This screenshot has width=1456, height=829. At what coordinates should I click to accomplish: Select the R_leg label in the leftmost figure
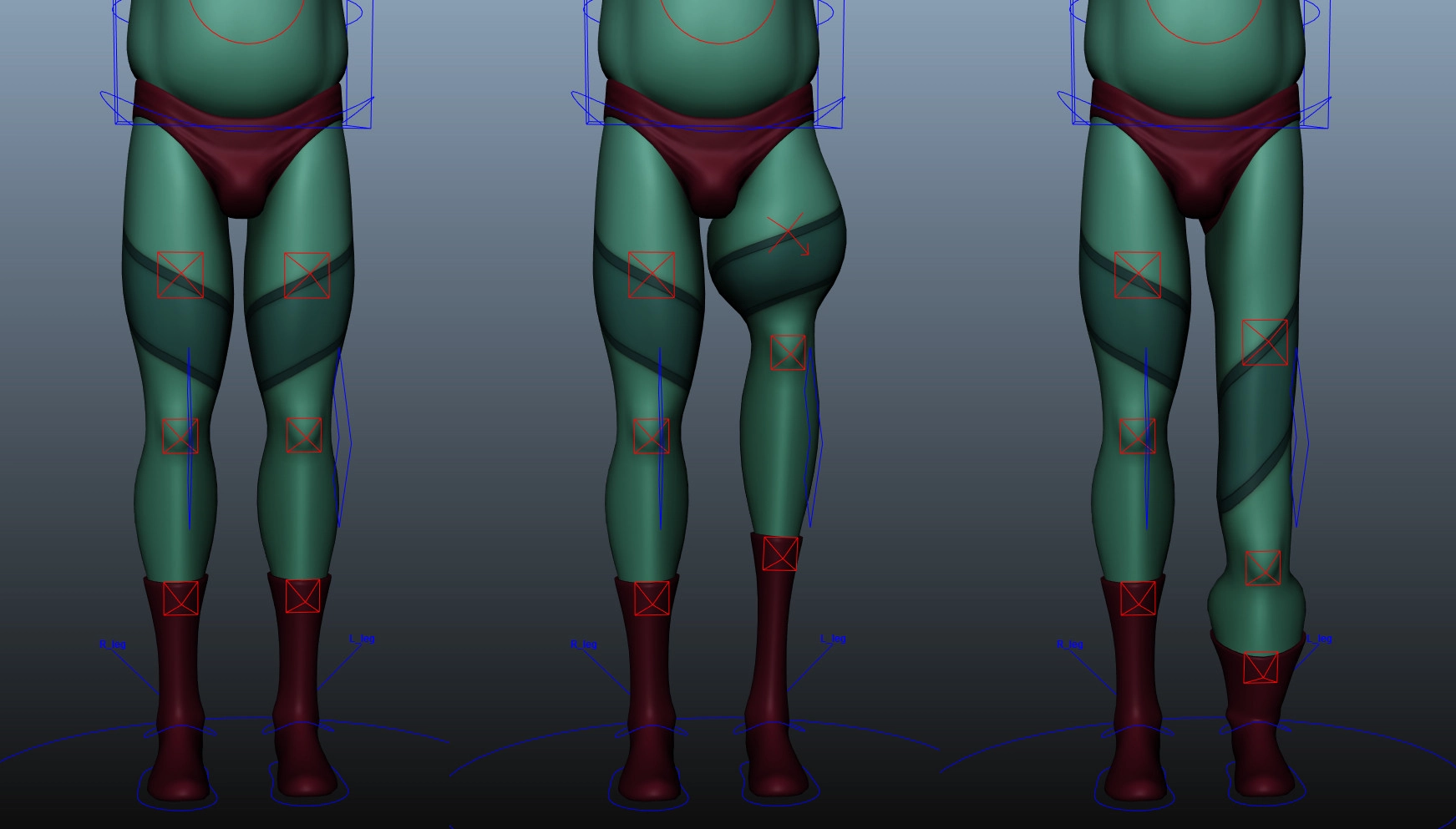click(x=112, y=644)
